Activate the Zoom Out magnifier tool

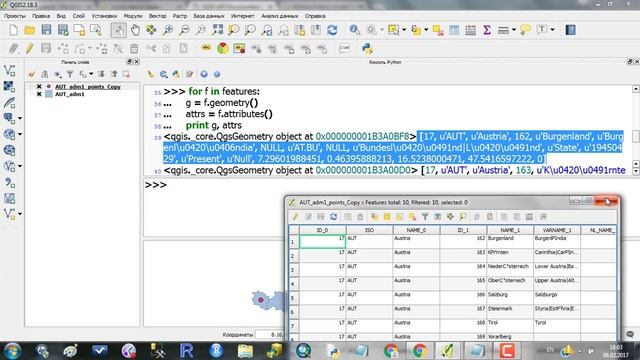coord(184,30)
